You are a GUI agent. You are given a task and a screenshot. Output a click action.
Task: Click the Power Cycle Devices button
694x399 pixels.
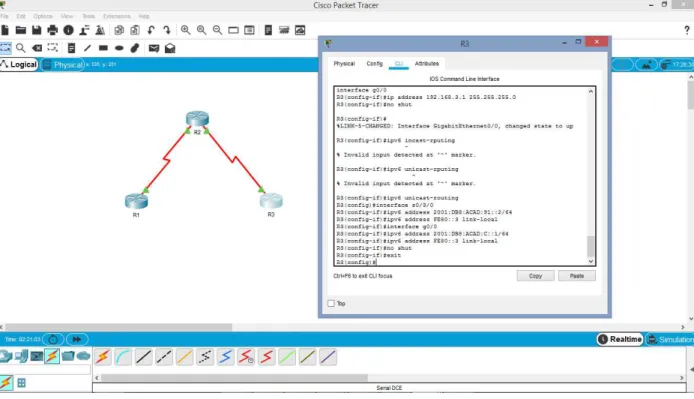point(53,340)
